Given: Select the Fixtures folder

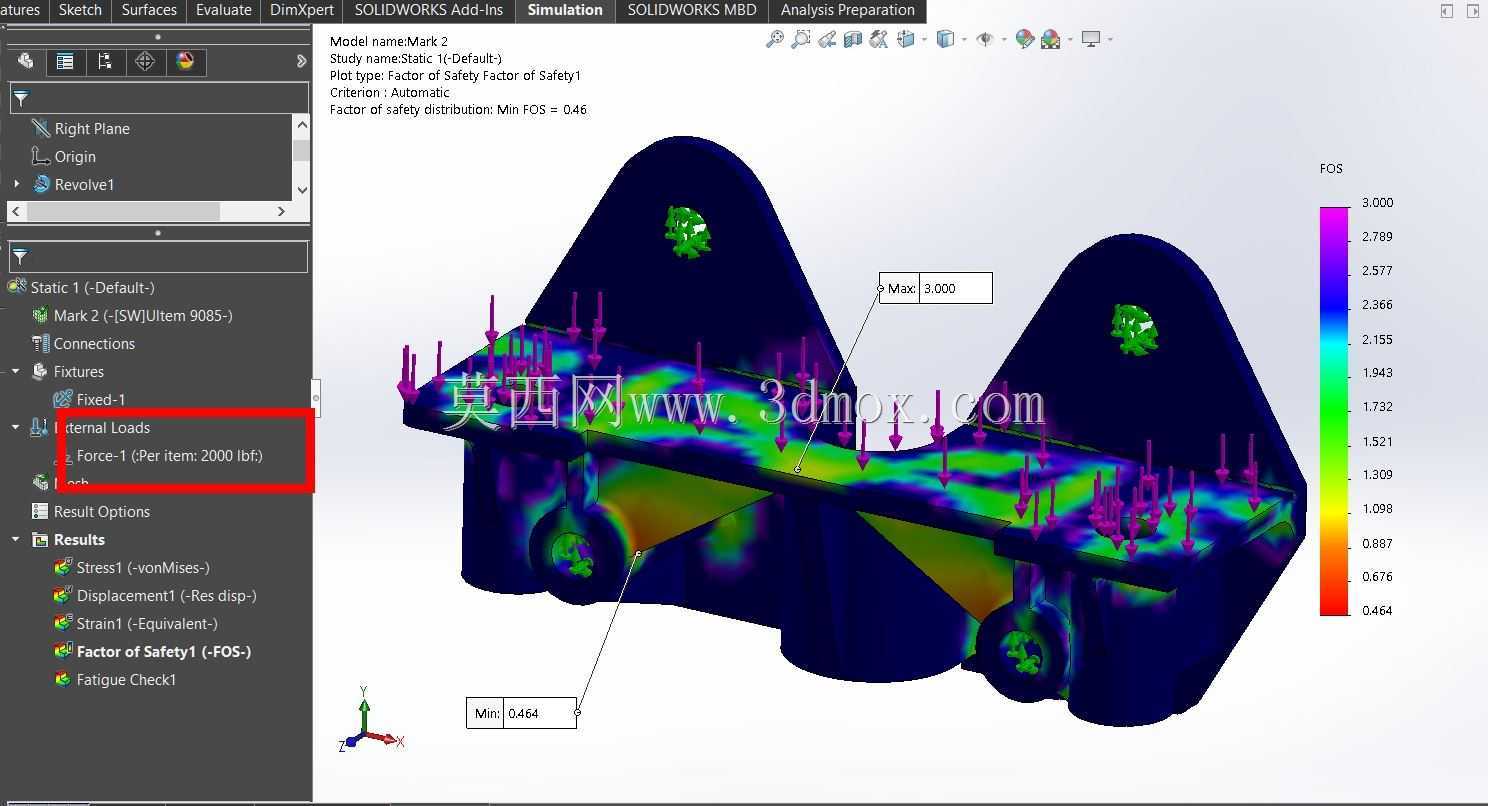Looking at the screenshot, I should tap(78, 371).
